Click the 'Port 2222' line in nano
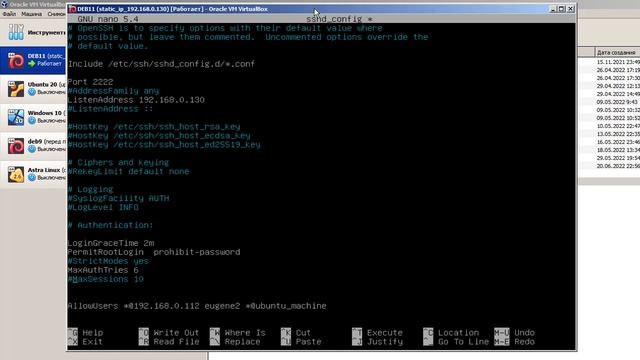640x360 pixels. [x=91, y=82]
